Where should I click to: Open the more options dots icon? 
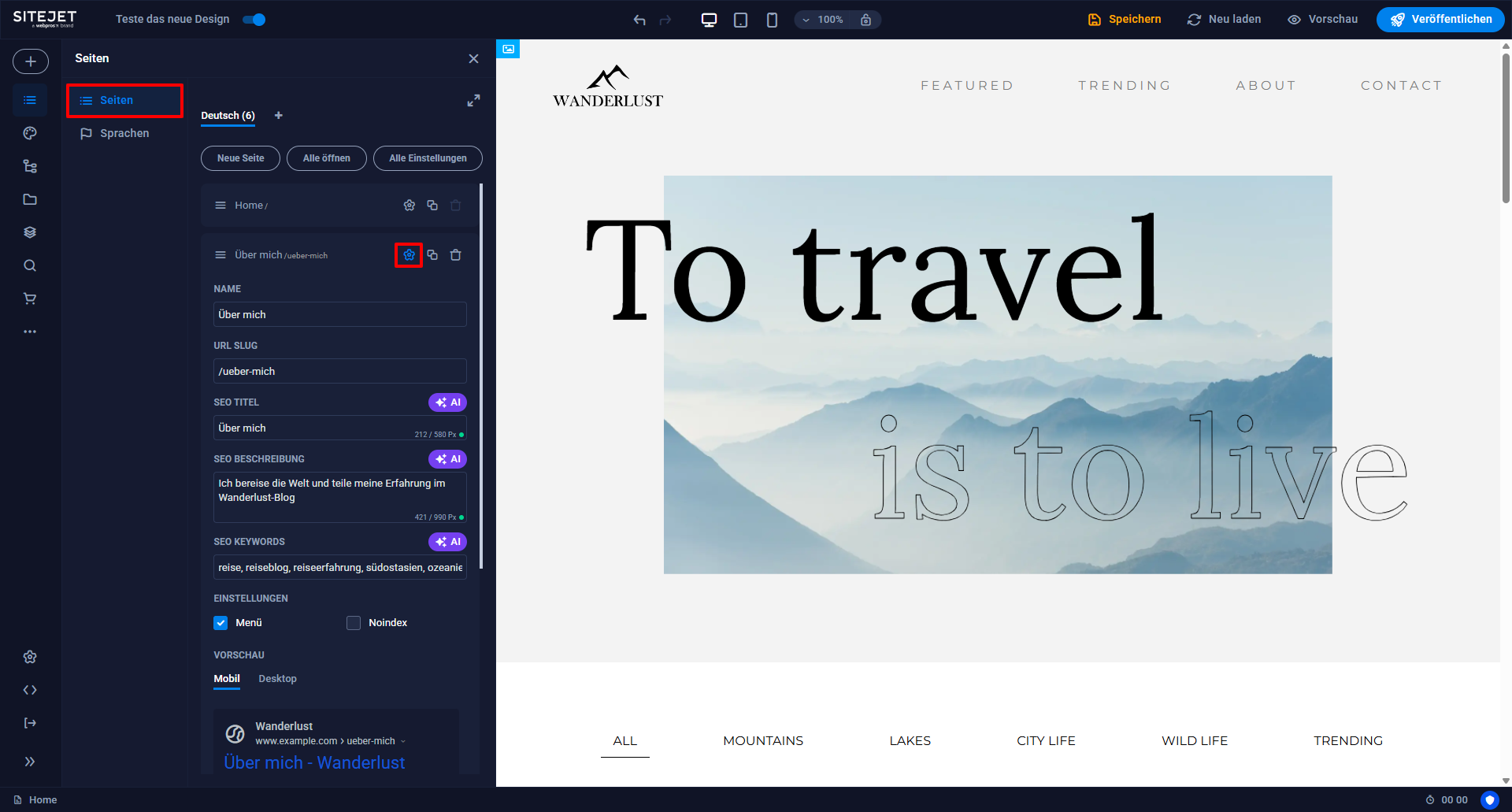point(30,332)
